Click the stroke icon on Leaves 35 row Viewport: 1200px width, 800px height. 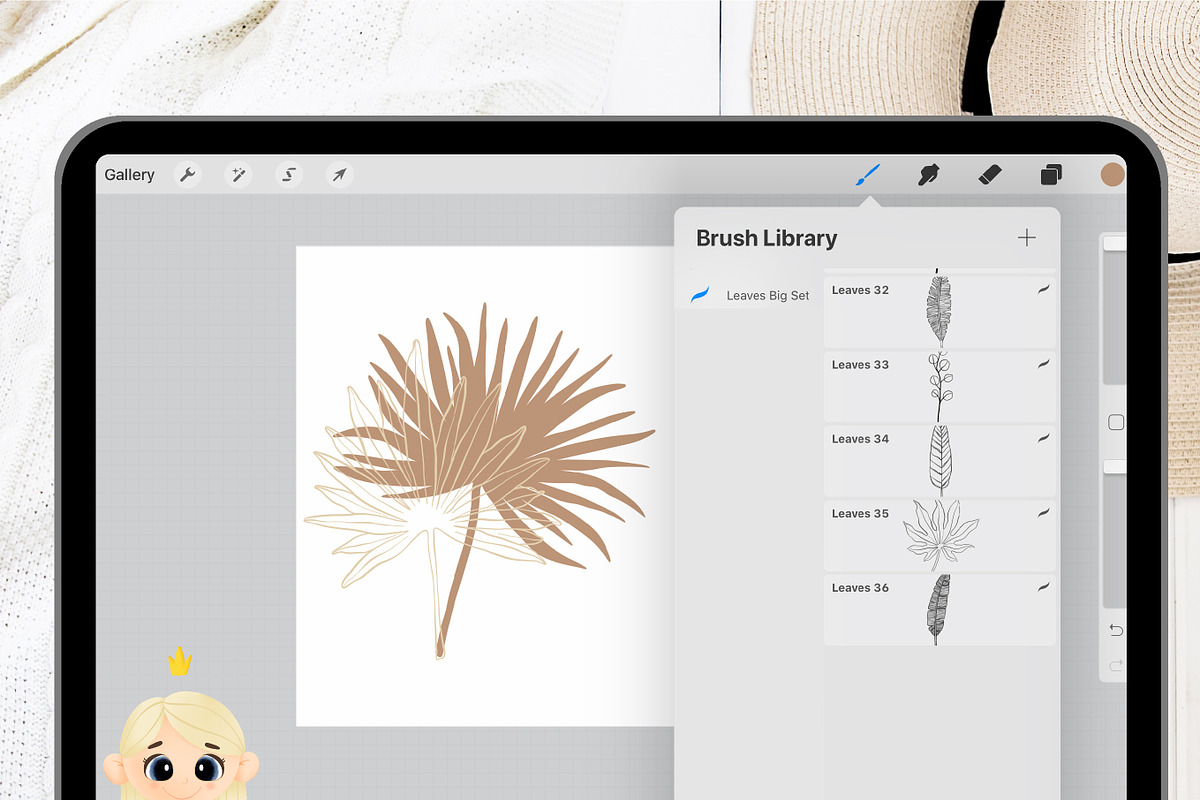click(x=1043, y=513)
